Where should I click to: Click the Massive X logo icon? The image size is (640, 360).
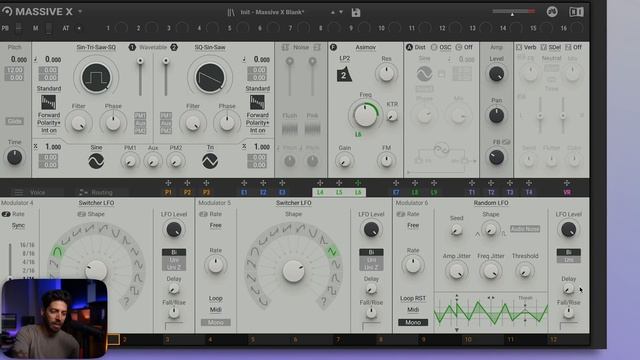coord(7,11)
